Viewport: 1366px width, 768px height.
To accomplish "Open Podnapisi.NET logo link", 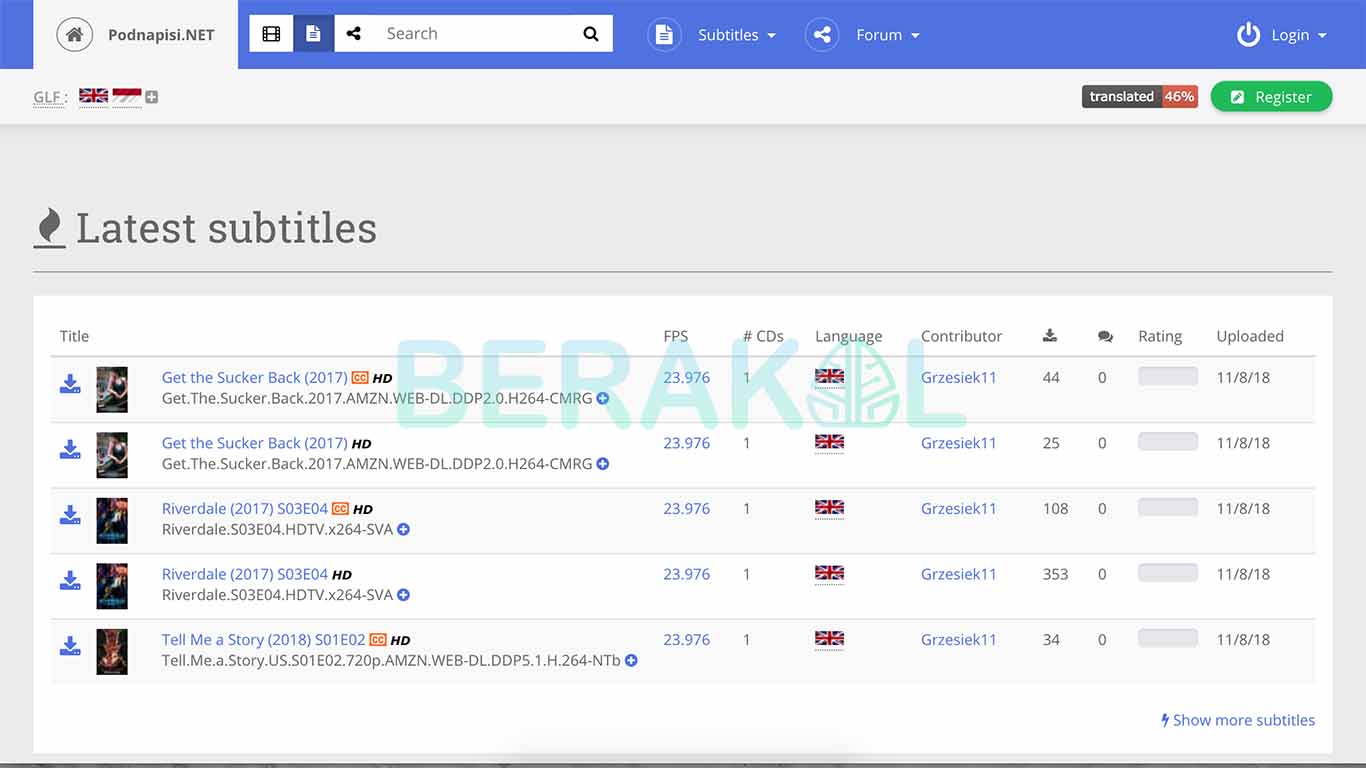I will coord(161,34).
